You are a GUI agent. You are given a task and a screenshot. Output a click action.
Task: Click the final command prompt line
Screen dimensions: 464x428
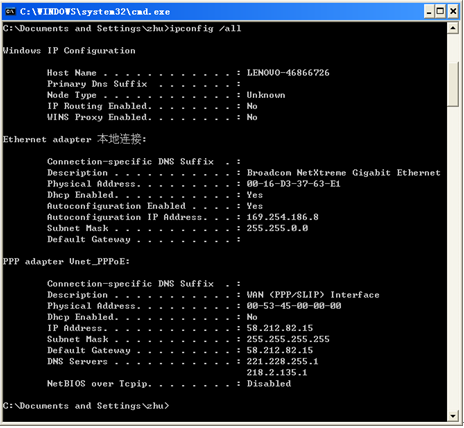click(x=86, y=406)
